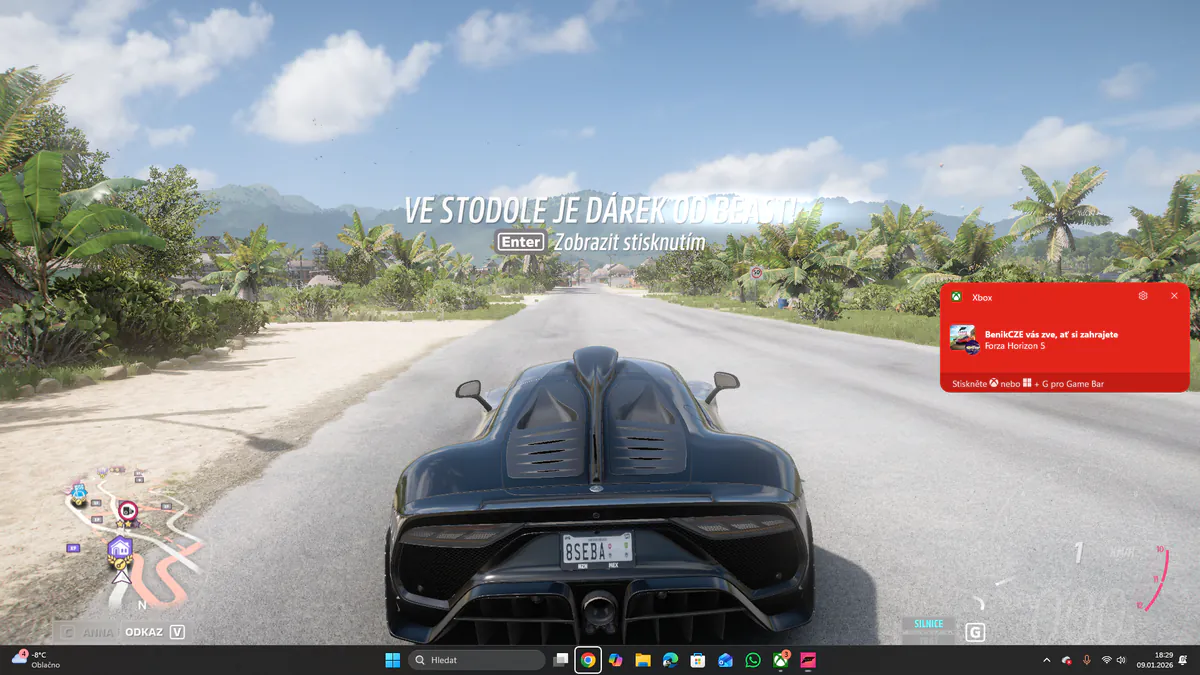Open Google Chrome from the taskbar
Viewport: 1200px width, 675px height.
pos(588,660)
